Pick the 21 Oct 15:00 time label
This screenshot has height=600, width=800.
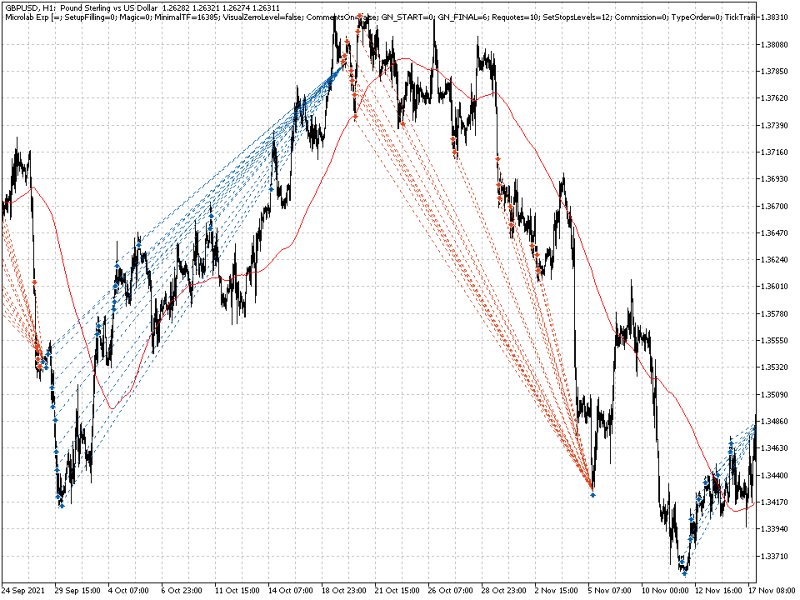coord(398,590)
